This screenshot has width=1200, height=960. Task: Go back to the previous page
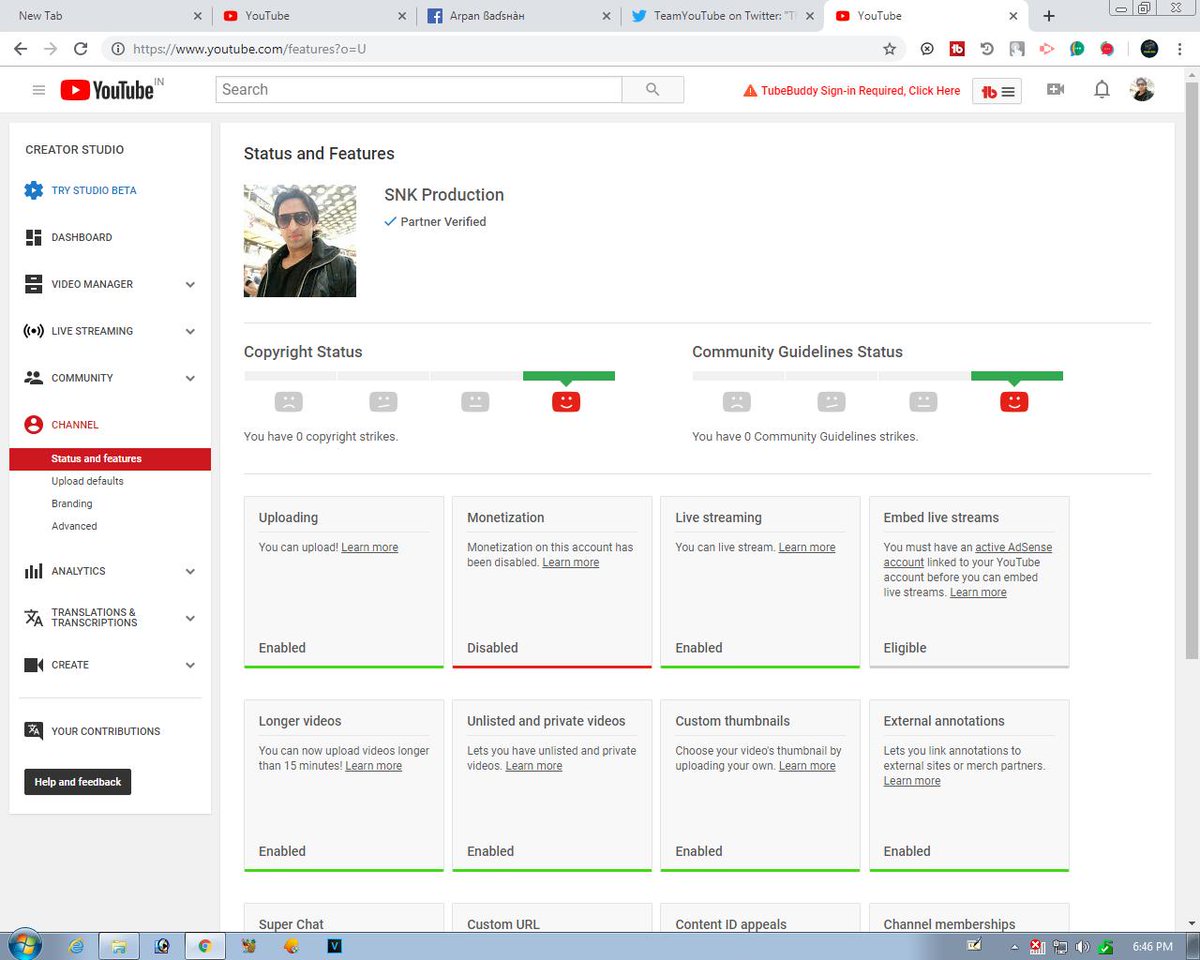click(x=21, y=48)
